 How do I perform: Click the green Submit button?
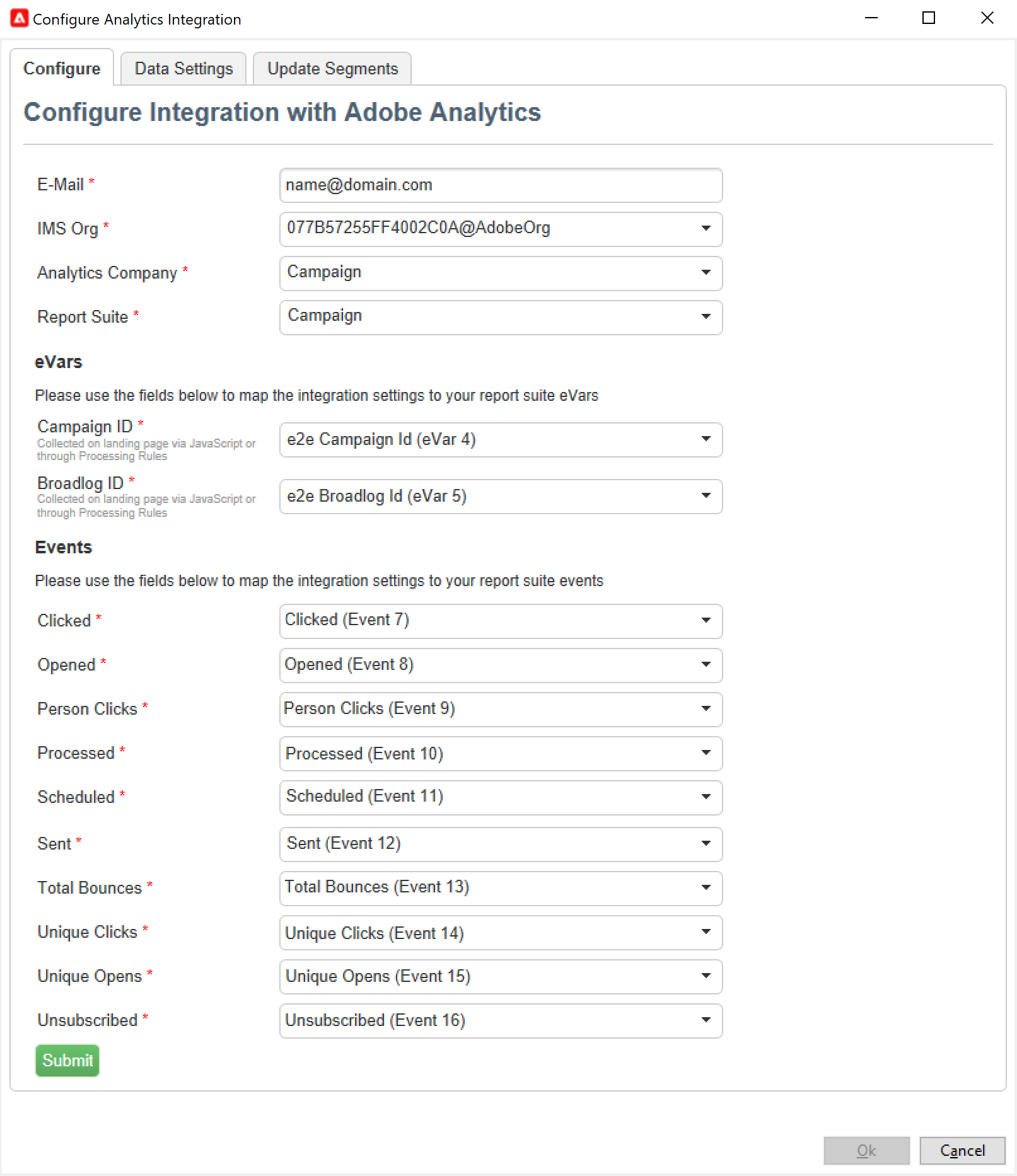pyautogui.click(x=67, y=1060)
